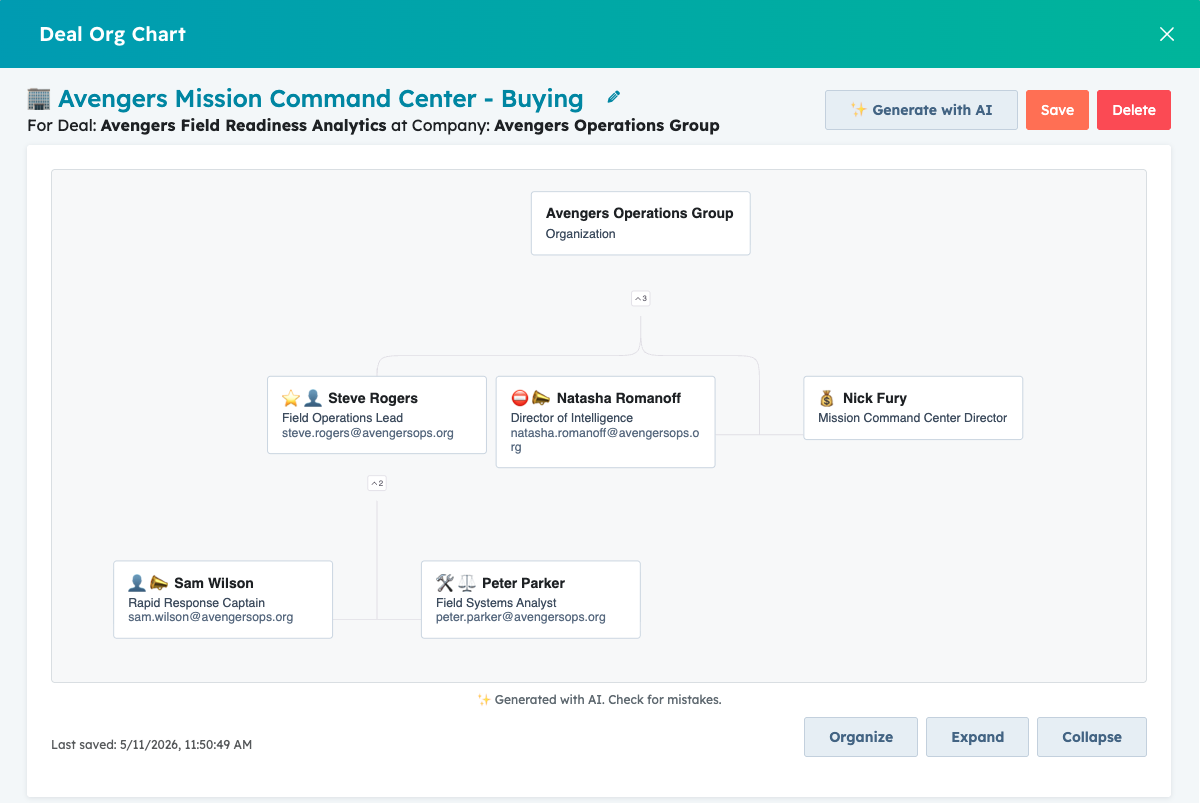
Task: Collapse the 3 children under Avengers Operations Group
Action: pyautogui.click(x=640, y=298)
